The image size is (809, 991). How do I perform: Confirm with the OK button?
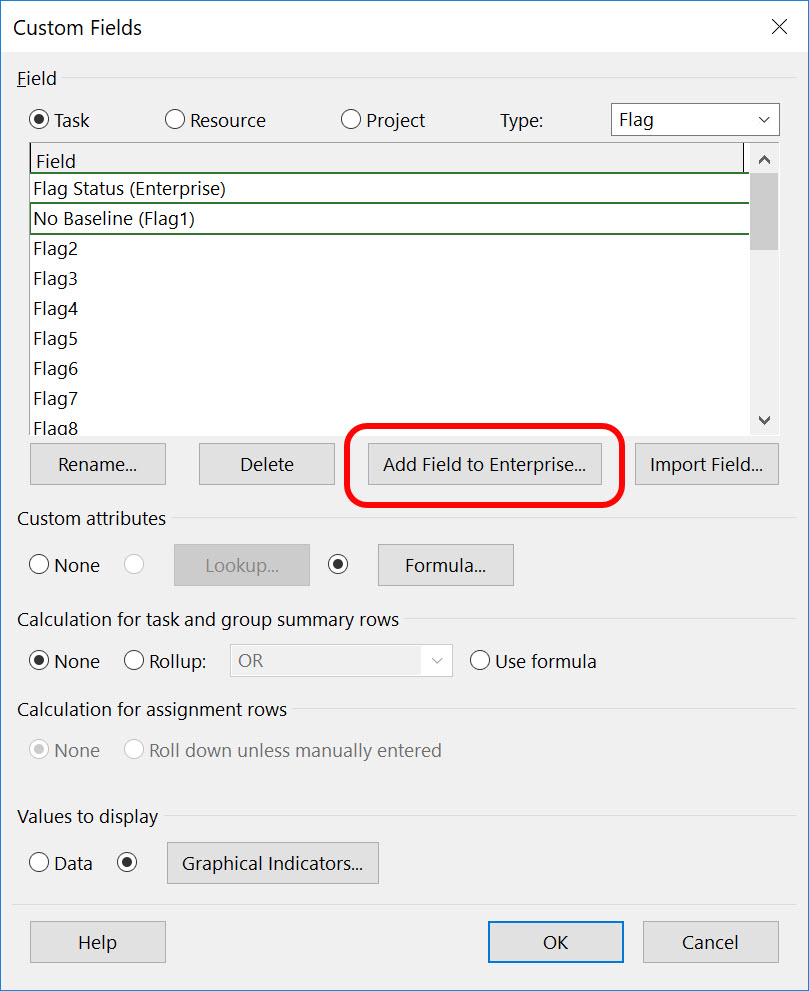click(556, 942)
